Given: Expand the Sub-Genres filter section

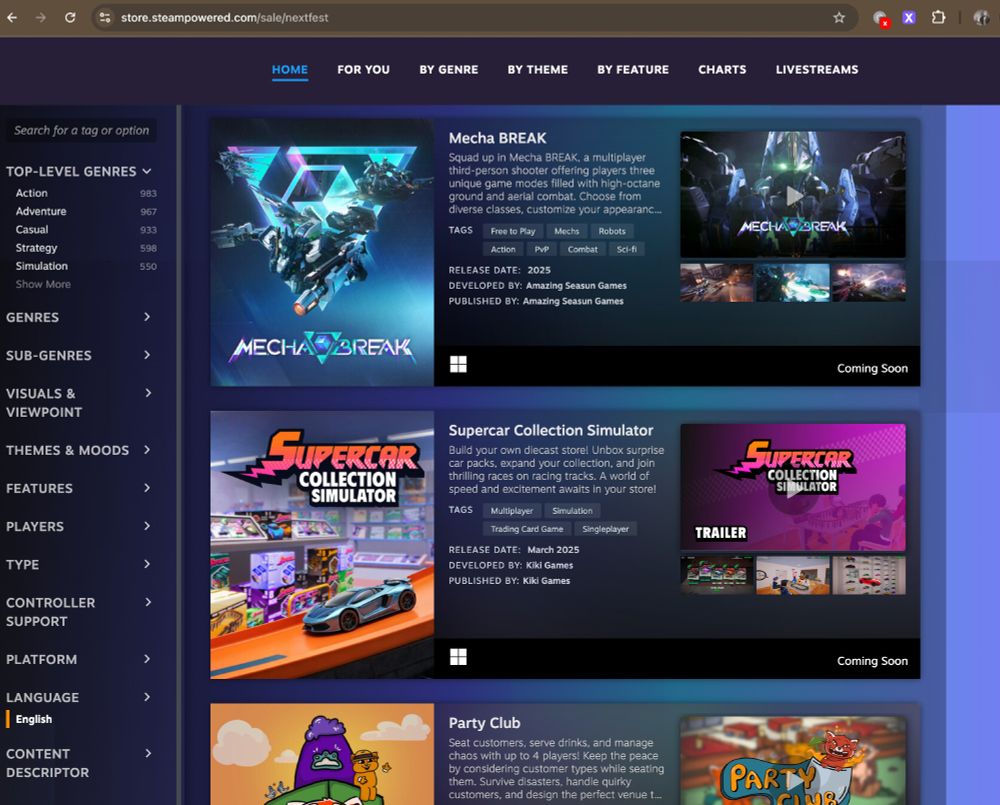Looking at the screenshot, I should (x=78, y=355).
